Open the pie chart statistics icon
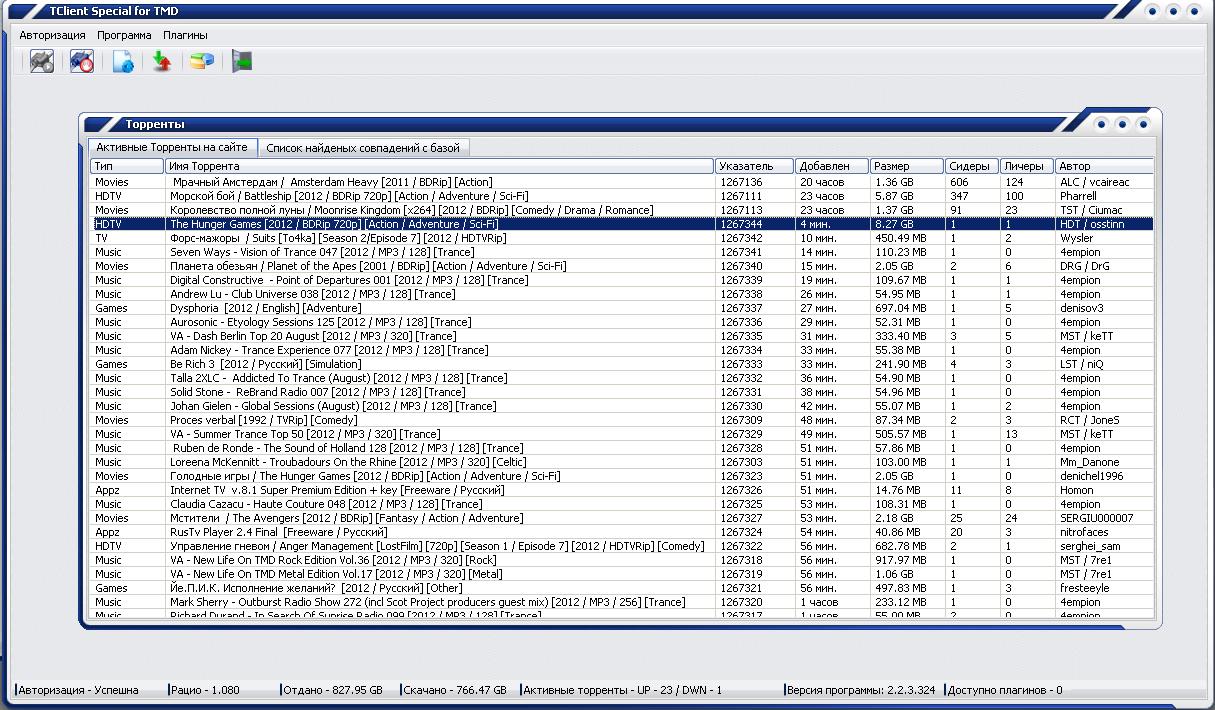The image size is (1215, 710). tap(202, 62)
